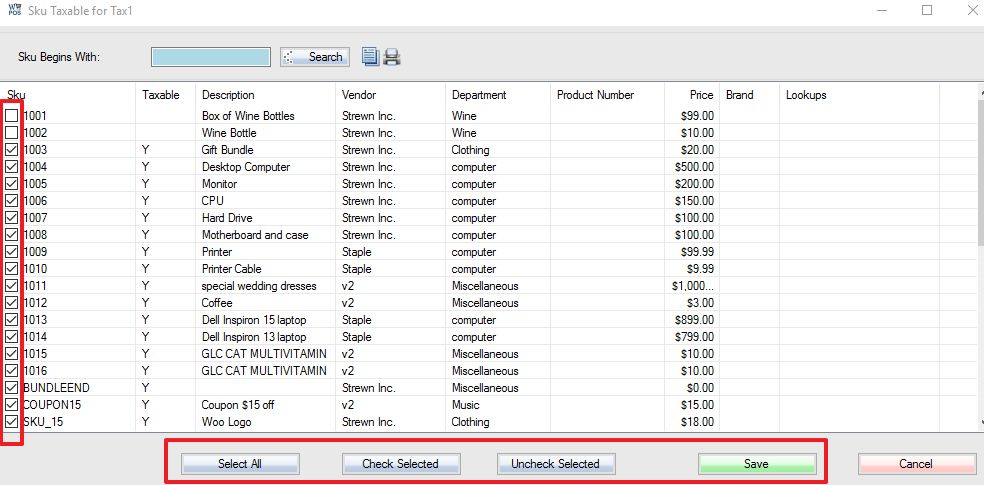Select the Gift Bundle description cell
The image size is (984, 485).
227,149
